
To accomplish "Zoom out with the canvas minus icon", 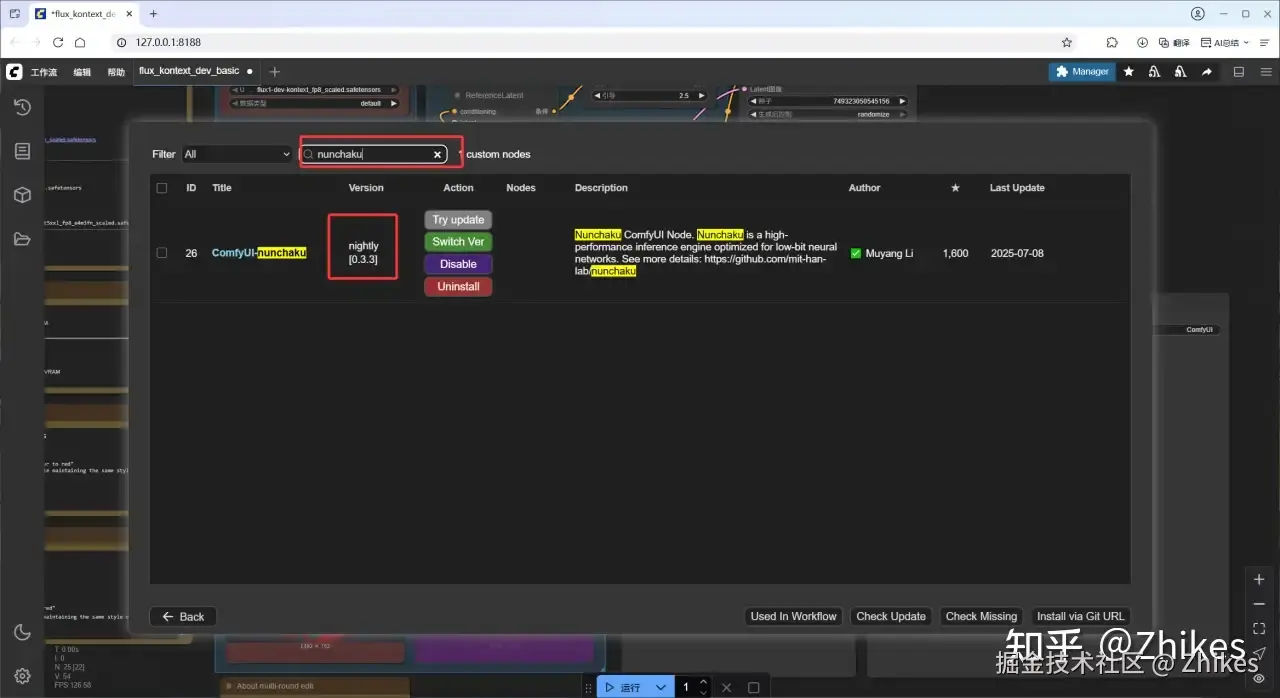I will [x=1259, y=604].
